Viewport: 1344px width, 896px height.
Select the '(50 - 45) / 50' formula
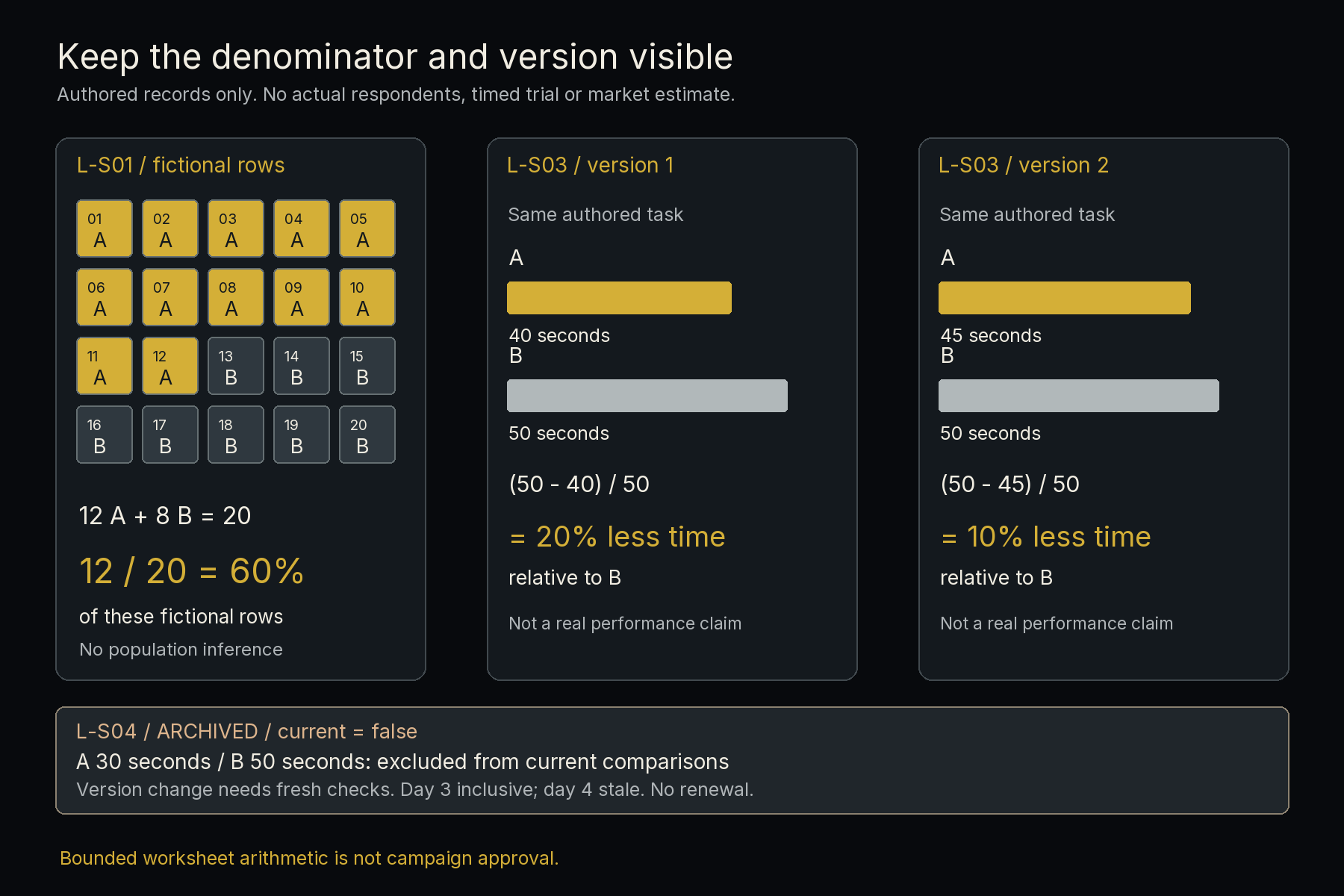(x=1009, y=484)
